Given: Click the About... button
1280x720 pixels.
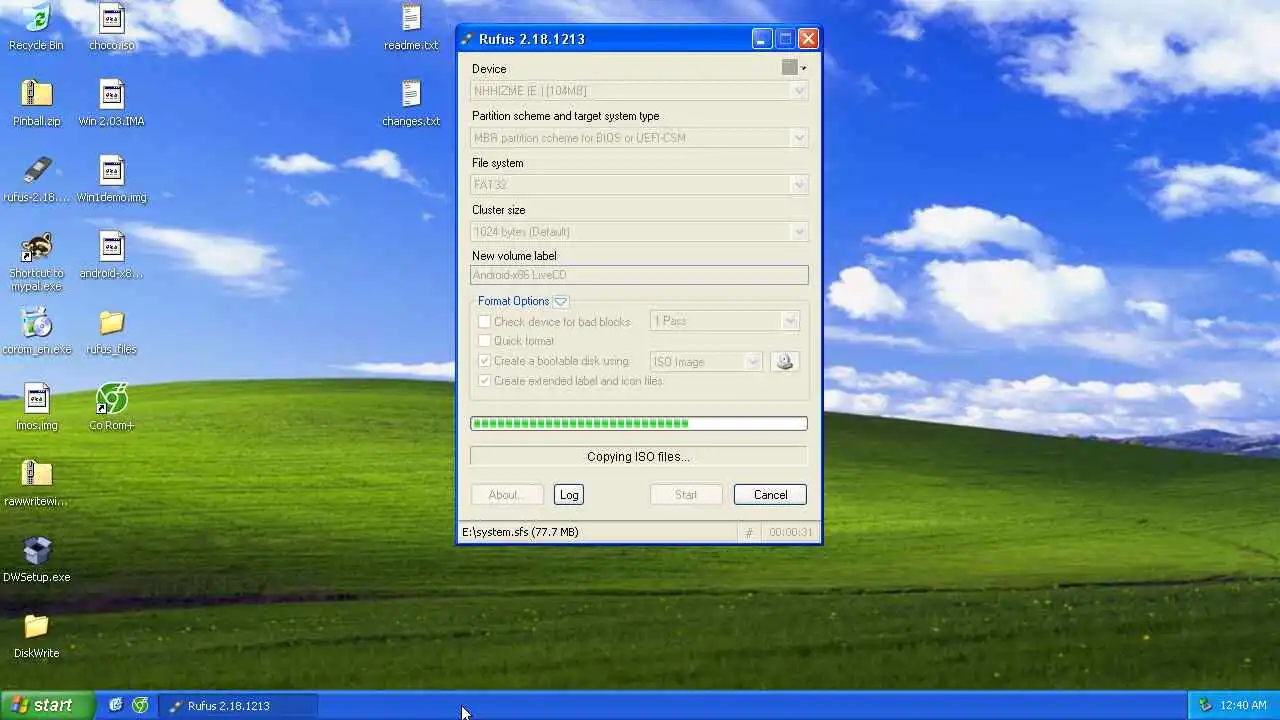Looking at the screenshot, I should [x=506, y=495].
